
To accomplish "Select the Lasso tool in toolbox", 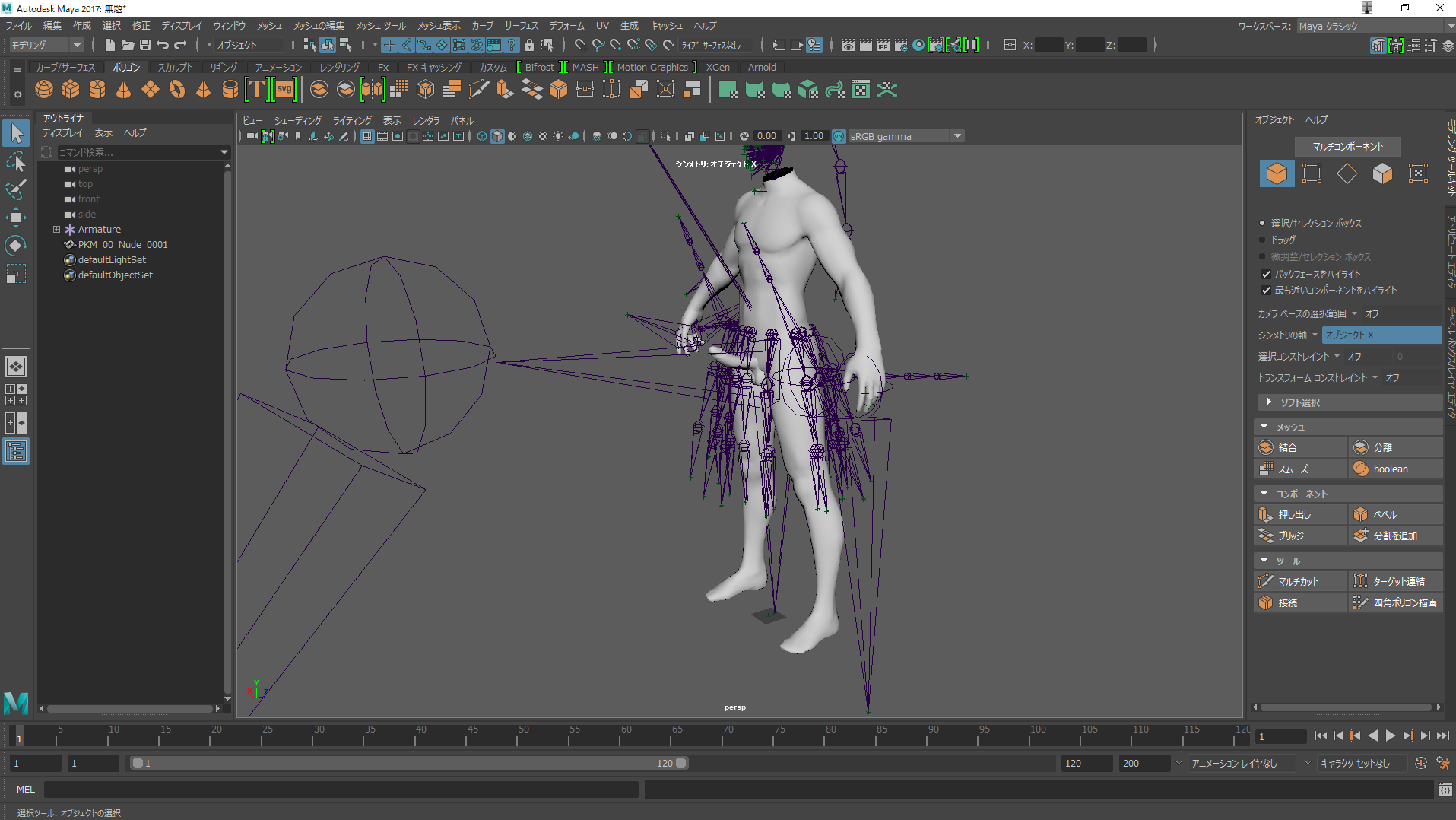I will point(16,162).
